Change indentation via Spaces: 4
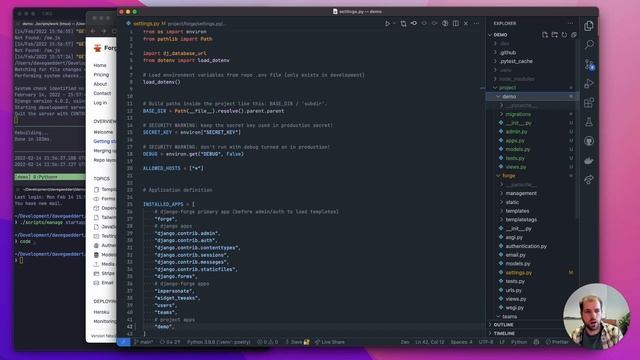This screenshot has height=360, width=640. 461,342
